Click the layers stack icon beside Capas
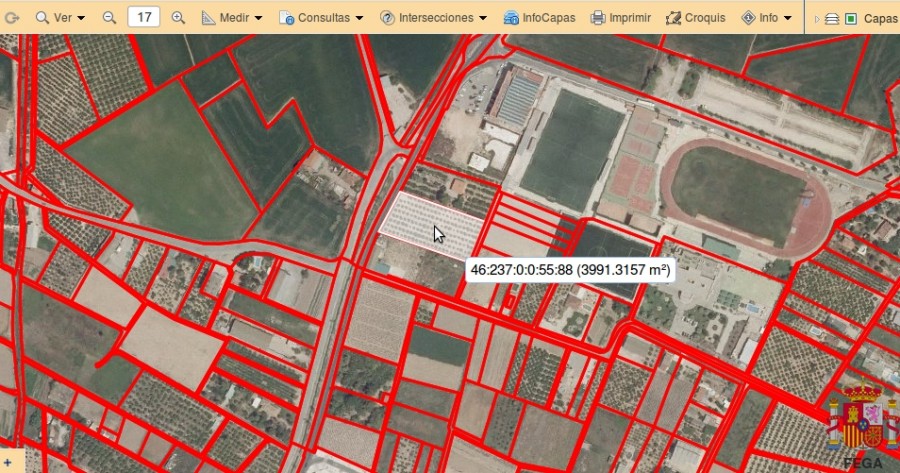Image resolution: width=900 pixels, height=473 pixels. tap(832, 18)
